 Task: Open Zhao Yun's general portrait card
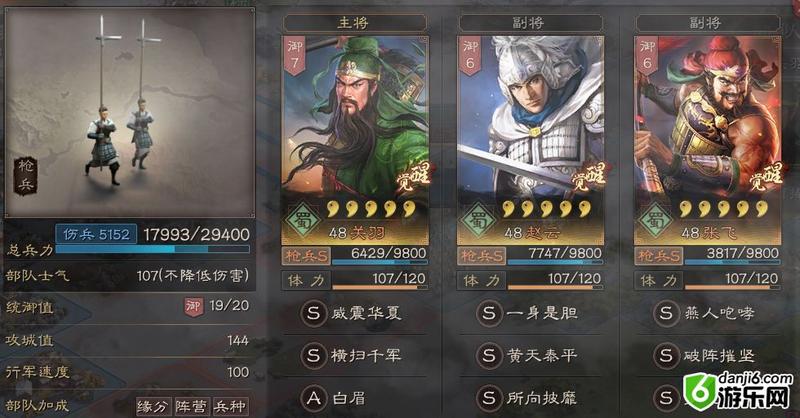pos(531,140)
